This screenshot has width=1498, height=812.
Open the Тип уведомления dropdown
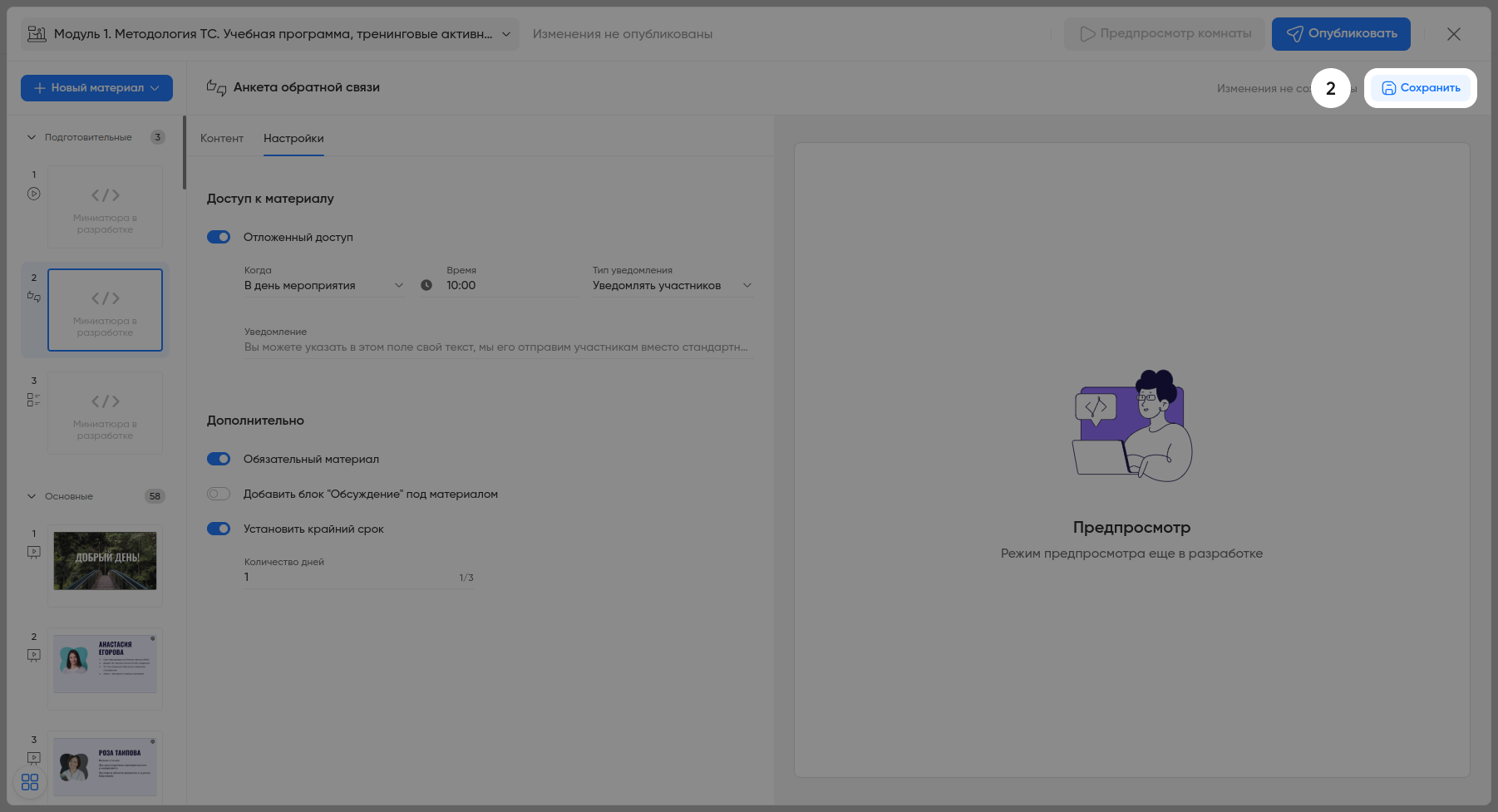pyautogui.click(x=673, y=285)
